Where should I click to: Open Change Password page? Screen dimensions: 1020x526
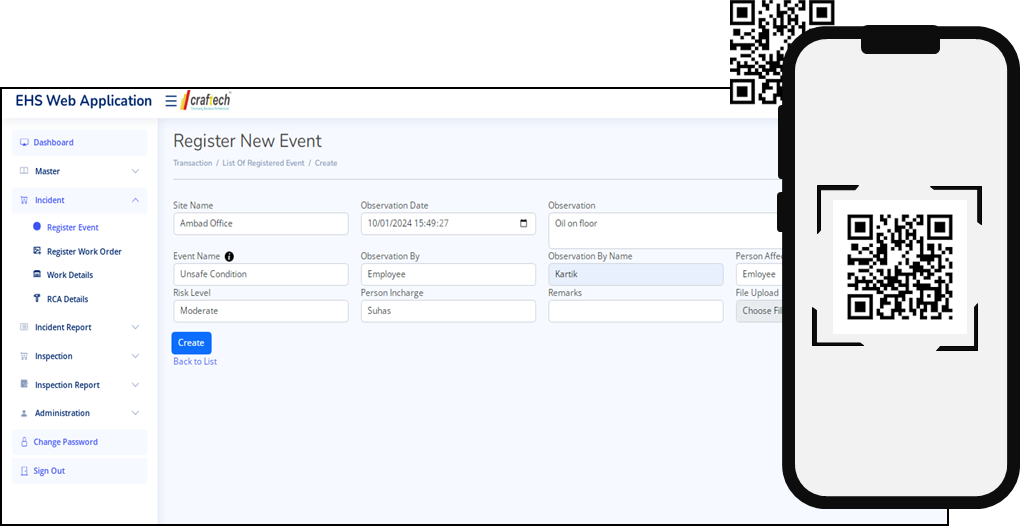(80, 442)
